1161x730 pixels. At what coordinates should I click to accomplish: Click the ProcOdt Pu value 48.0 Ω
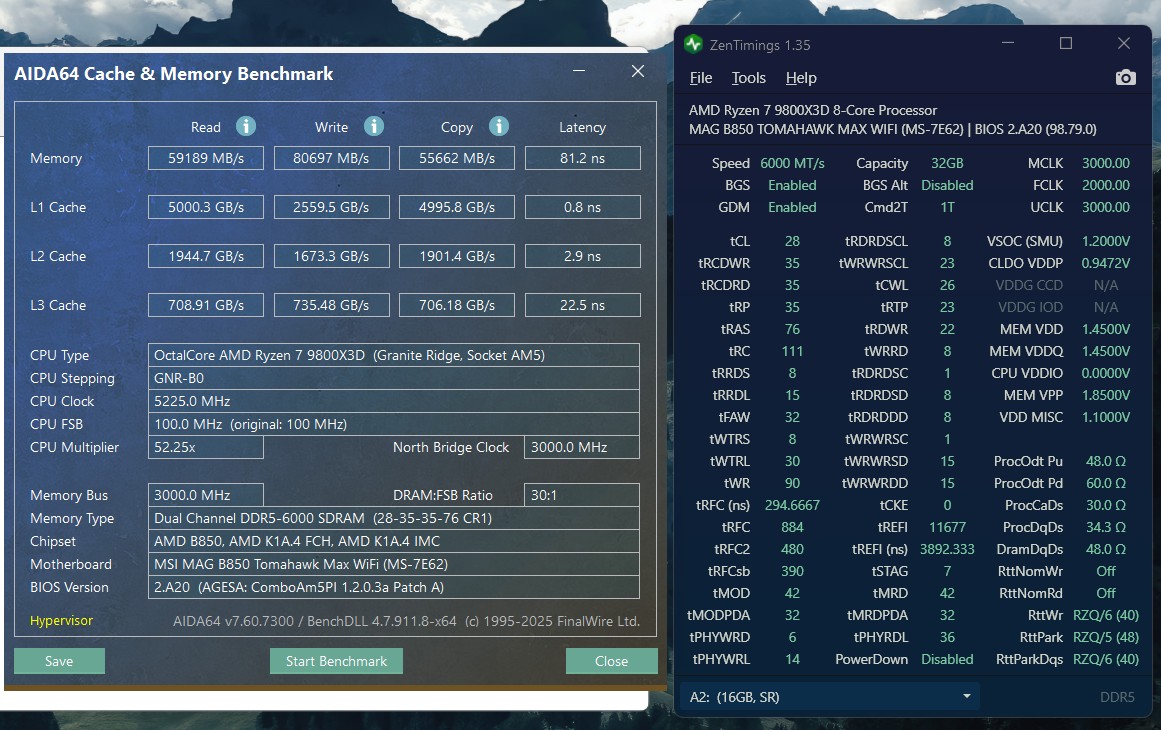coord(1105,461)
